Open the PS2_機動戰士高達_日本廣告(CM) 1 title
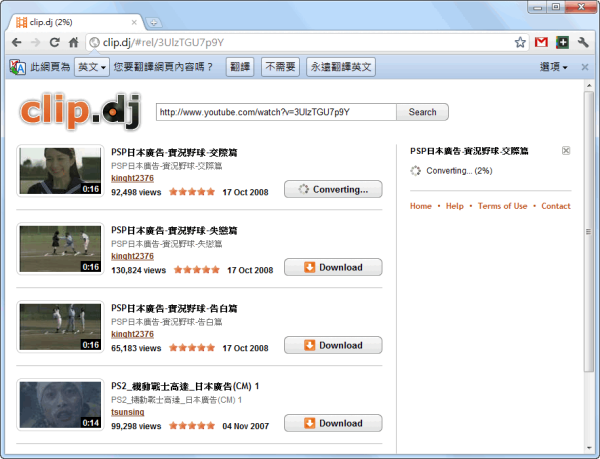 [185, 386]
